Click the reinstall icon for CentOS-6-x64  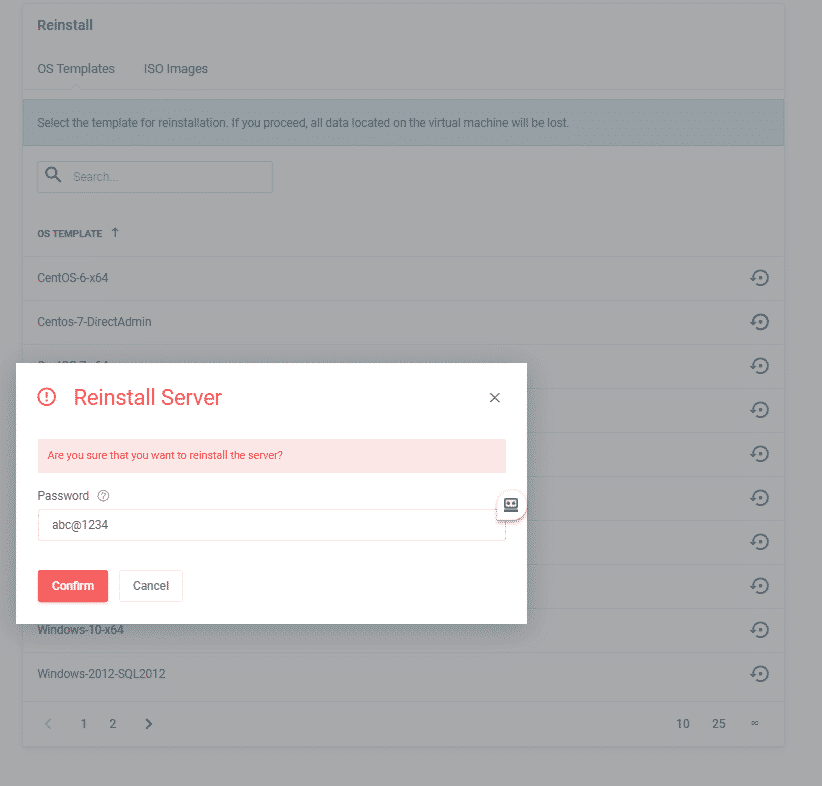[759, 278]
